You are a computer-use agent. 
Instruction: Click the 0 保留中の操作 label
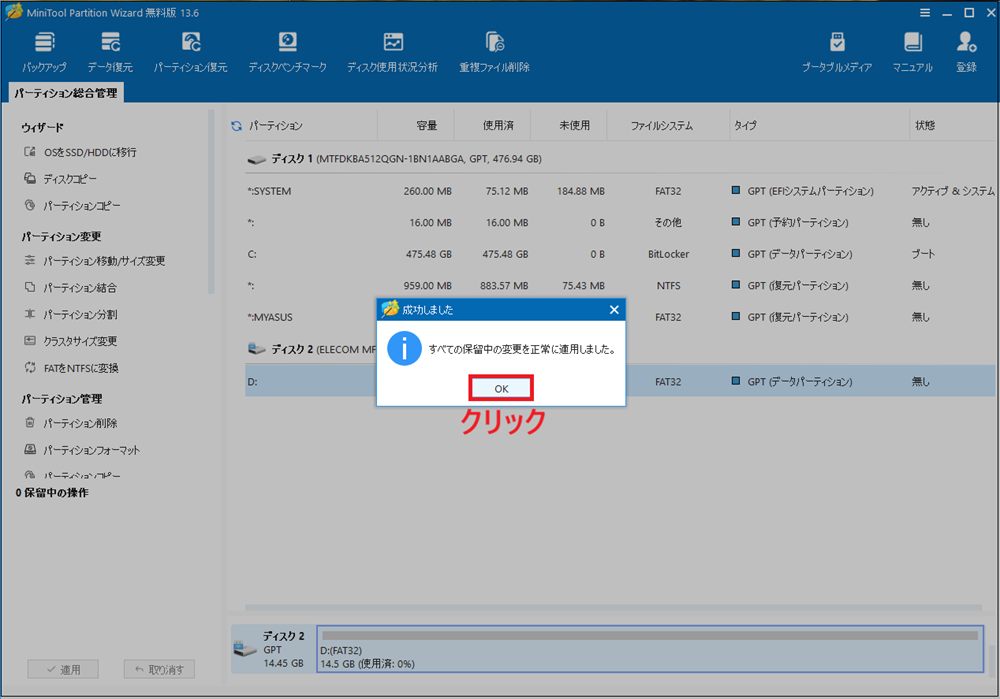(x=52, y=492)
